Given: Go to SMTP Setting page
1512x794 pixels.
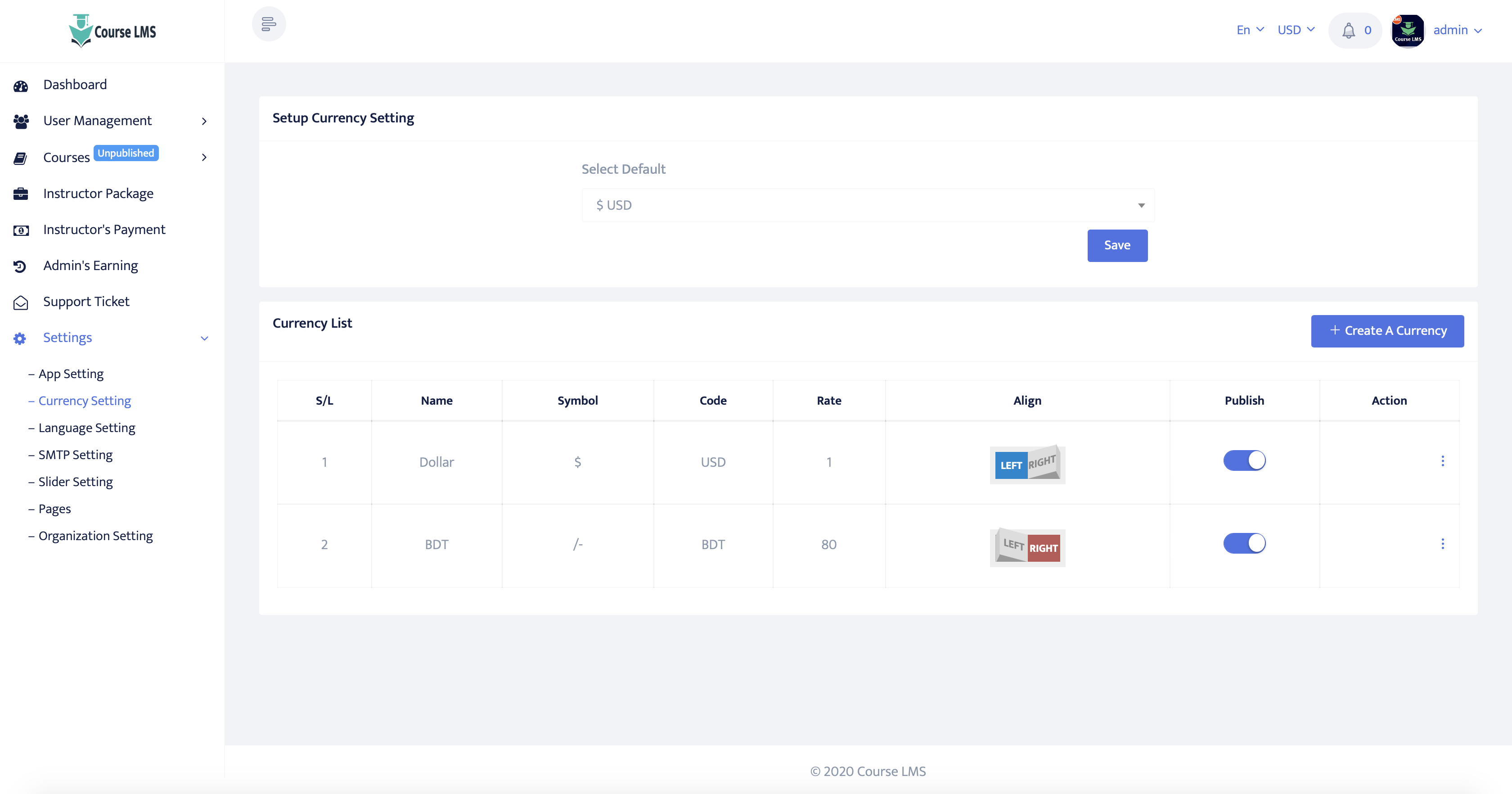Looking at the screenshot, I should (75, 455).
